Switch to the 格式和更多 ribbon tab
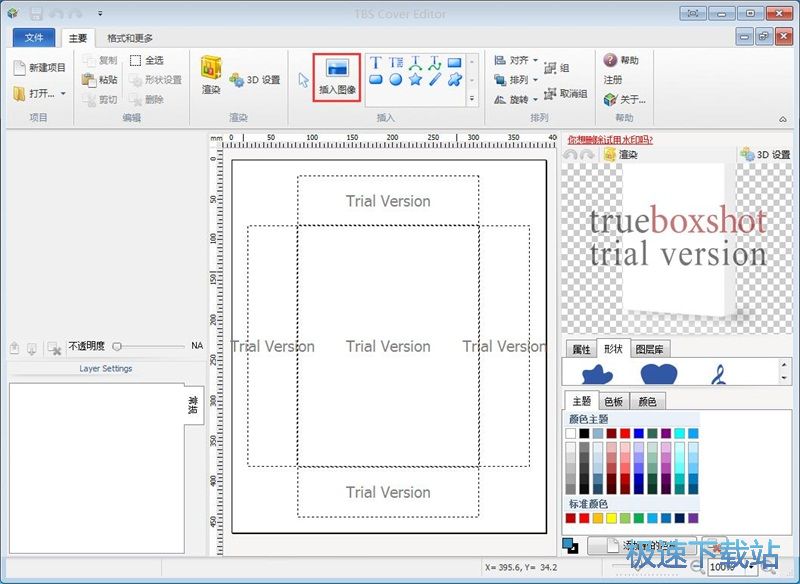Screen dimensions: 800x584 (131, 38)
